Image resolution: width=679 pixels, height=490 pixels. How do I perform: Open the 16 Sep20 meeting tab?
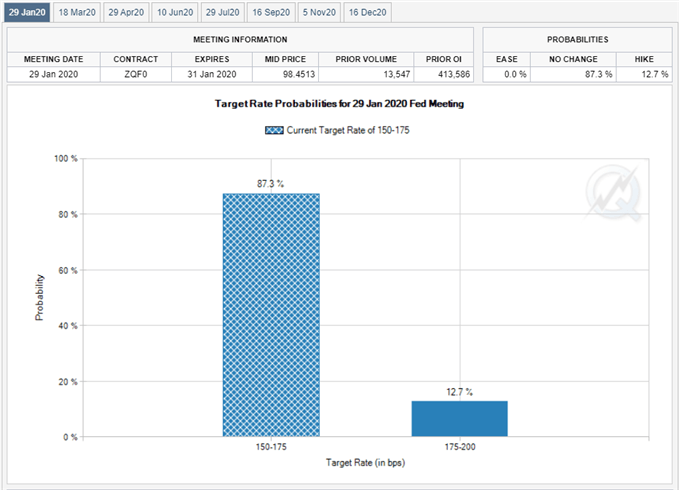click(271, 12)
